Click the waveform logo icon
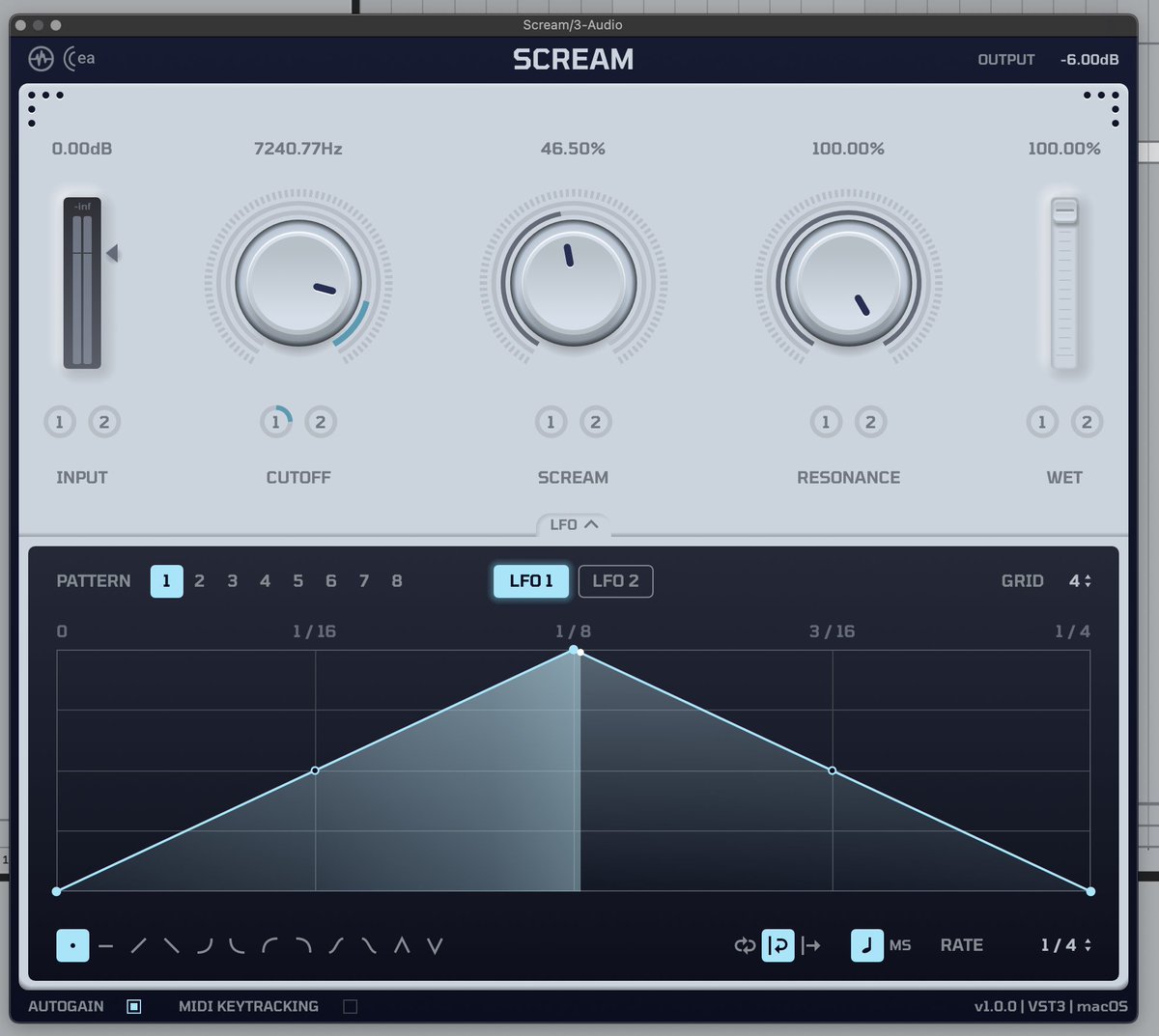Screen dimensions: 1159x1036 click(41, 59)
